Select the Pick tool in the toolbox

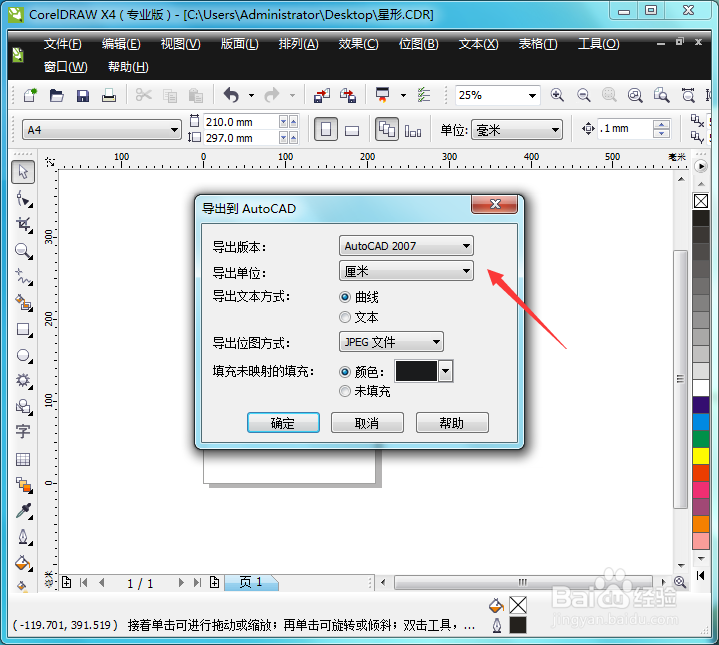point(23,172)
